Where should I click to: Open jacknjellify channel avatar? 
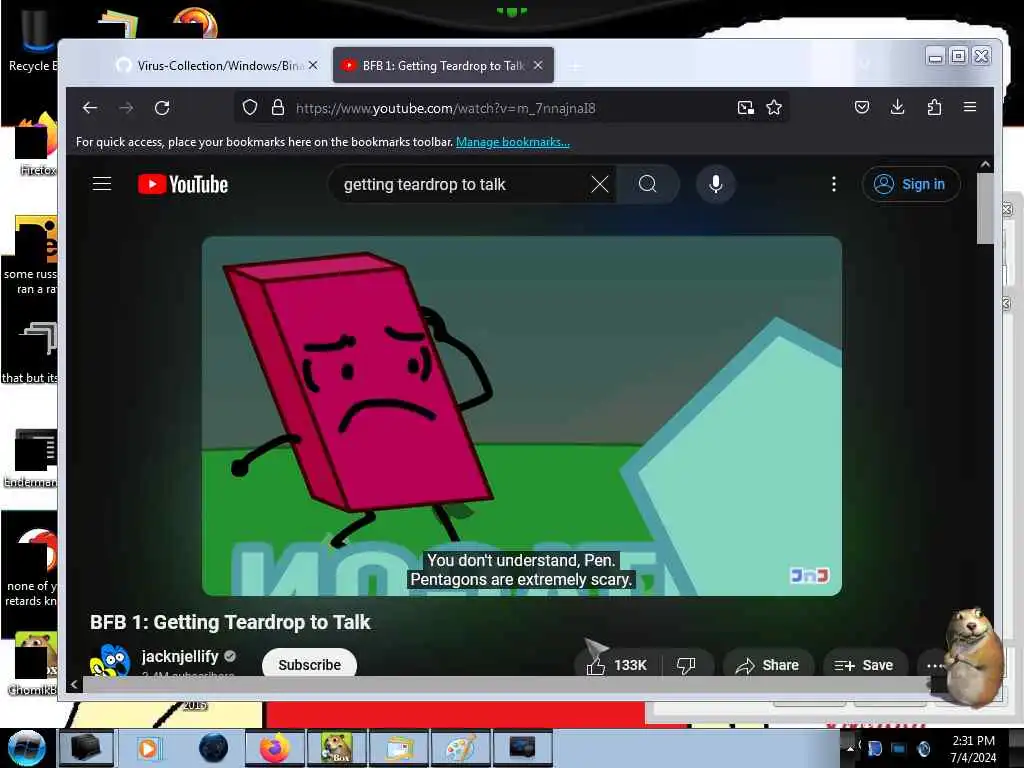click(109, 660)
